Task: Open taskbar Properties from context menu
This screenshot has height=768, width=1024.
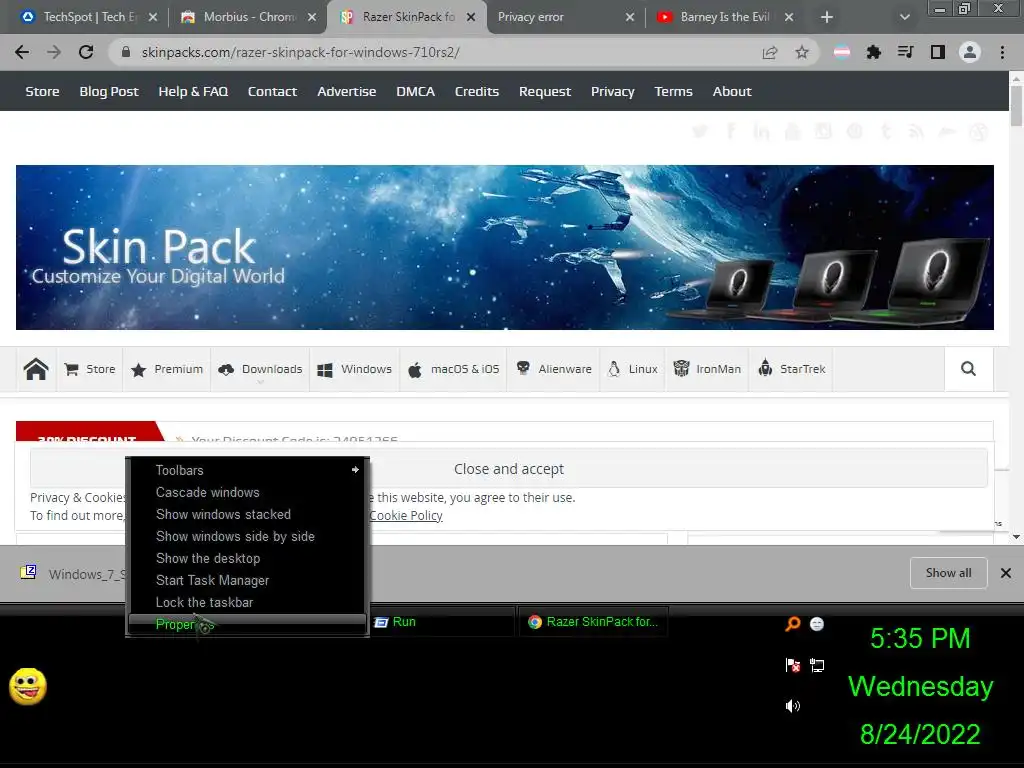Action: coord(248,624)
